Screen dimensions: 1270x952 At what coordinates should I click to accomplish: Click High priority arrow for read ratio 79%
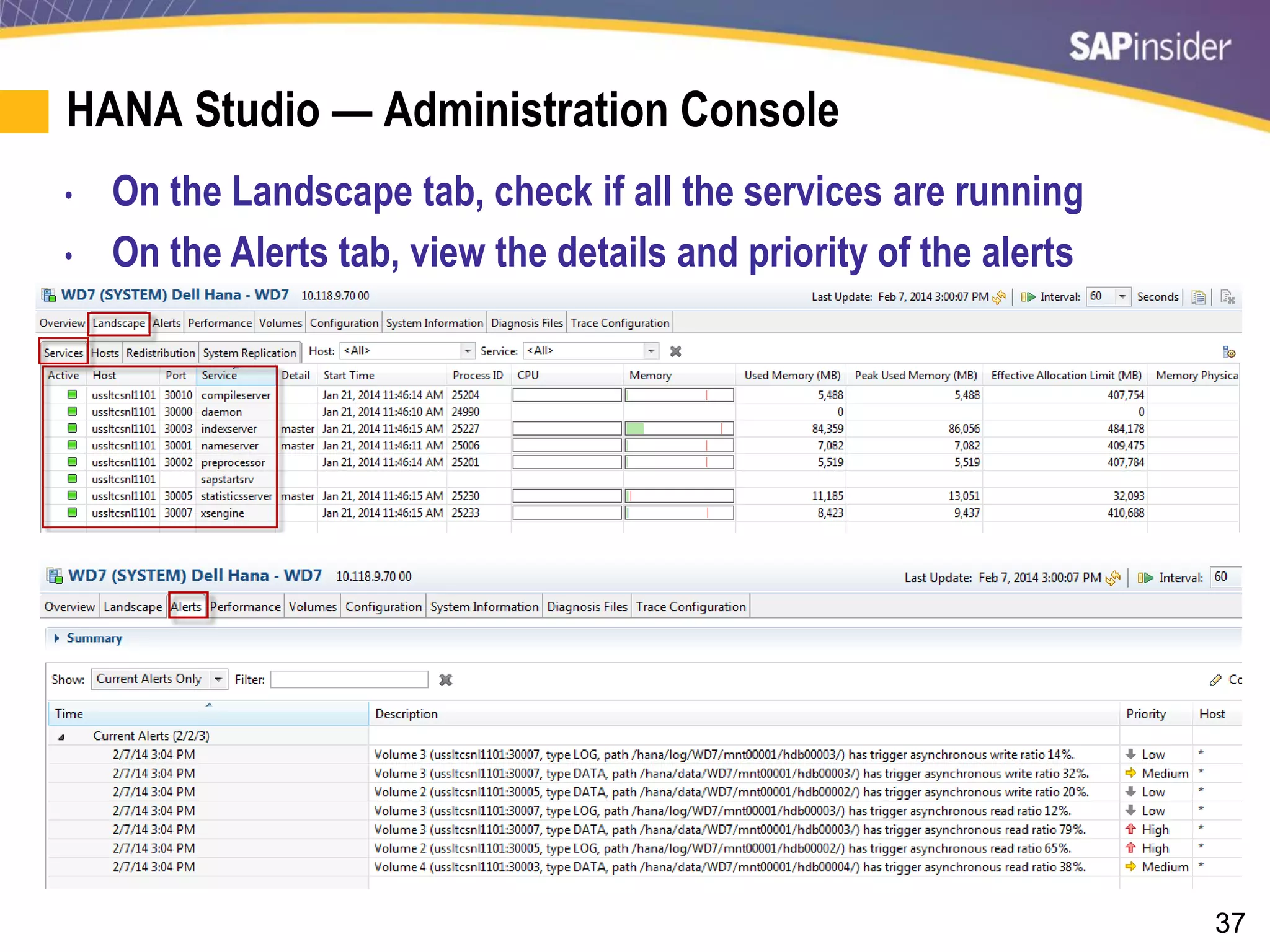pyautogui.click(x=1130, y=829)
